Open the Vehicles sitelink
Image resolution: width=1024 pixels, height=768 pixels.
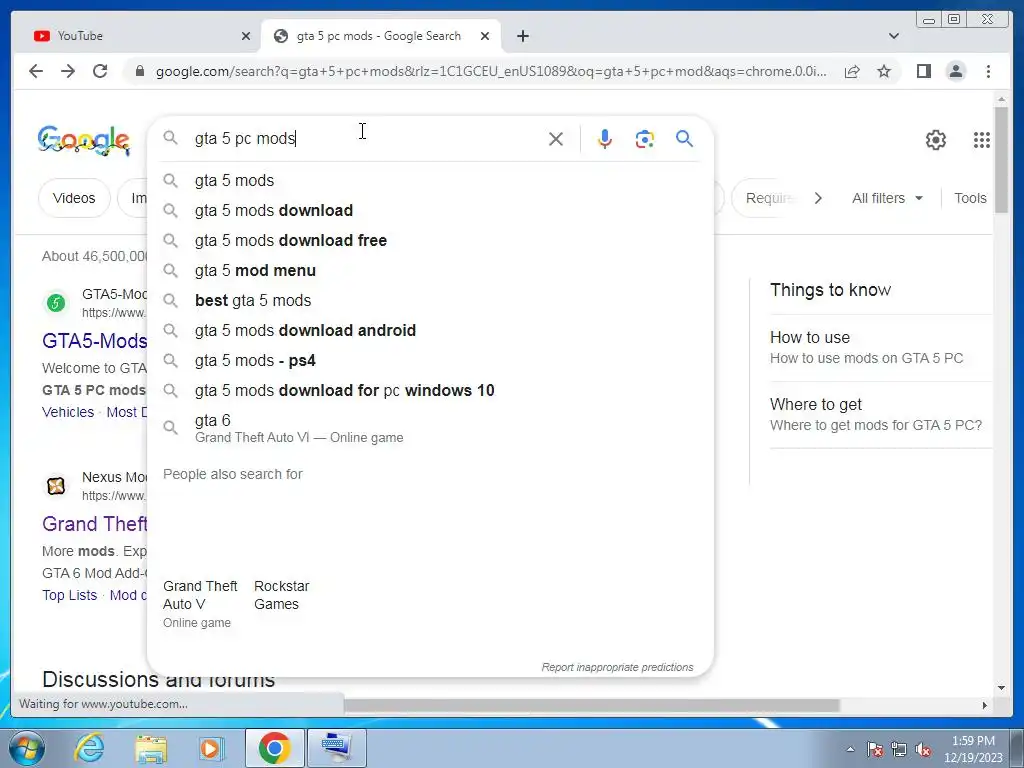point(68,412)
